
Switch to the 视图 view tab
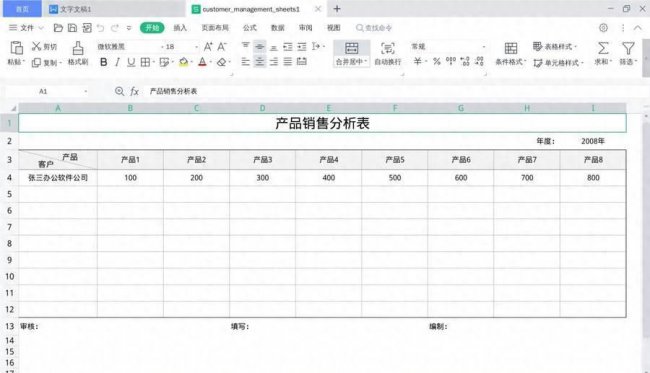[x=334, y=28]
